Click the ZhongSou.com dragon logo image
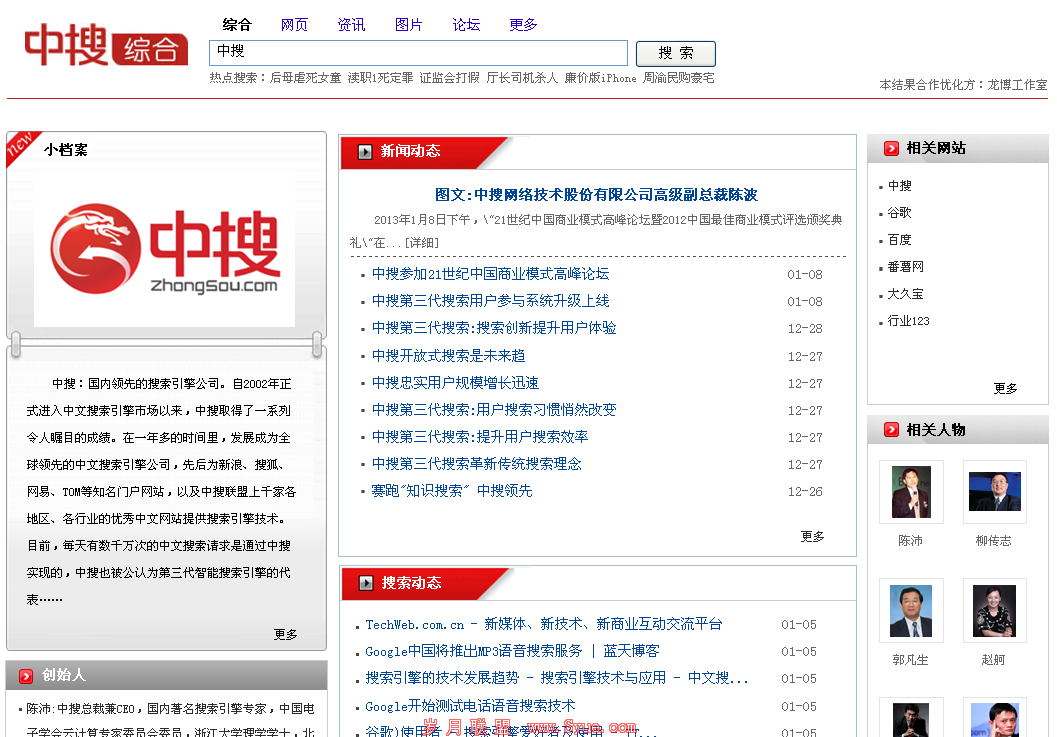This screenshot has width=1057, height=737. tap(164, 249)
